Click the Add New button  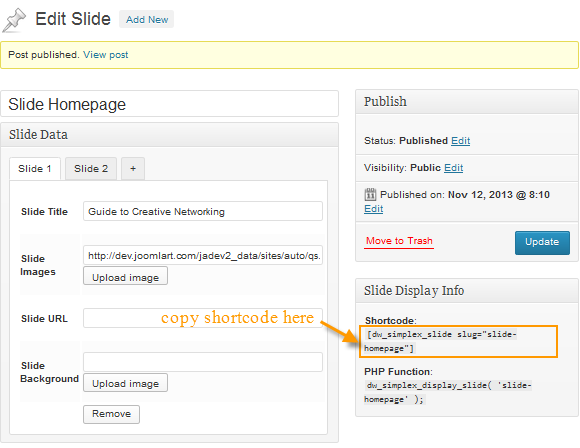146,19
